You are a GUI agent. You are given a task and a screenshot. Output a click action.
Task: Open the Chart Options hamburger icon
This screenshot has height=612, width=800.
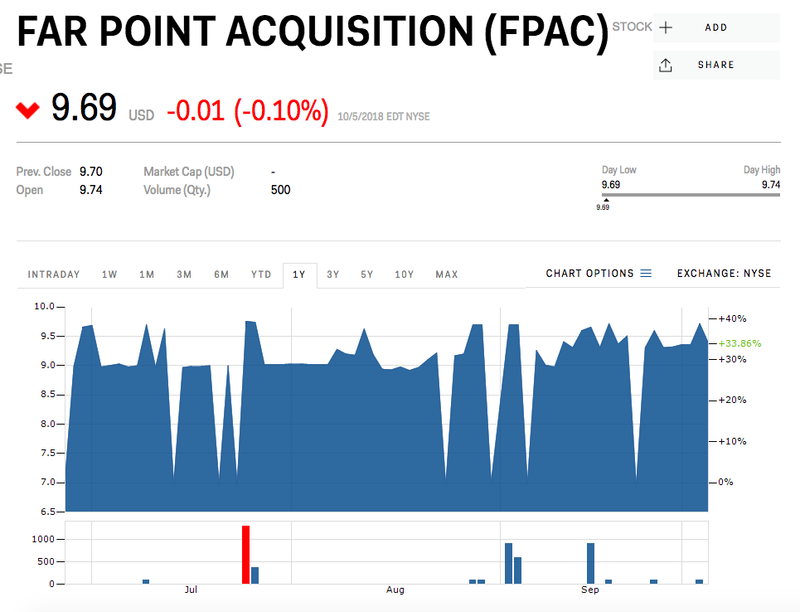(647, 273)
